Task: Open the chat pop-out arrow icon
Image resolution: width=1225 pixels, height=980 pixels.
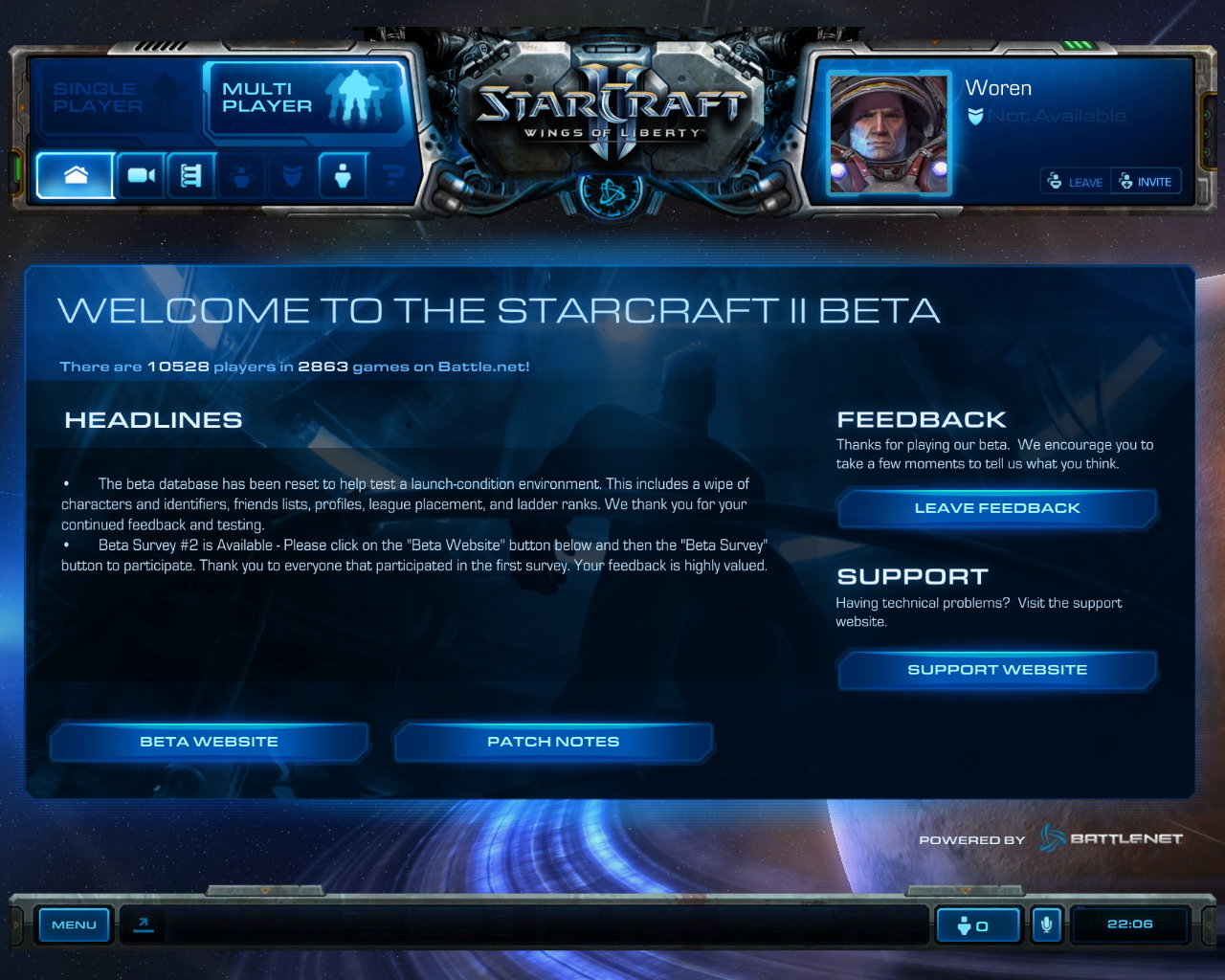Action: [x=144, y=924]
